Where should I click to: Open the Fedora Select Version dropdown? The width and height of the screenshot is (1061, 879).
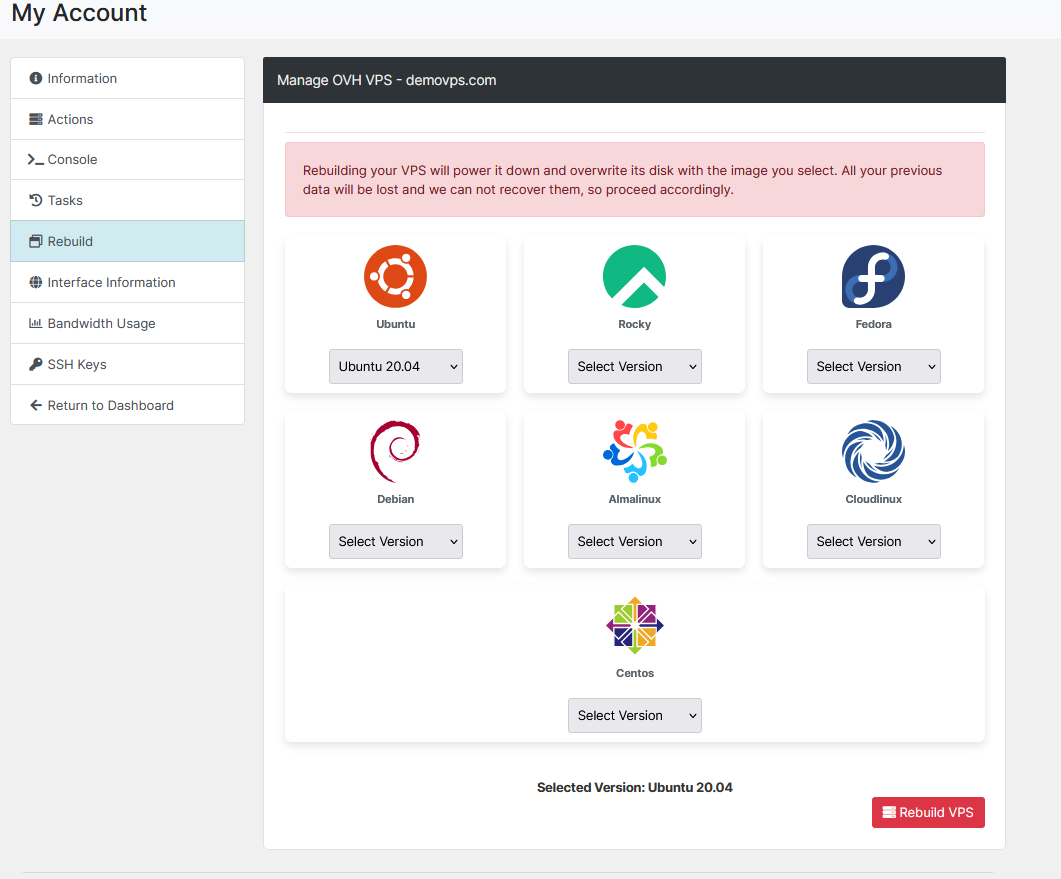point(874,366)
